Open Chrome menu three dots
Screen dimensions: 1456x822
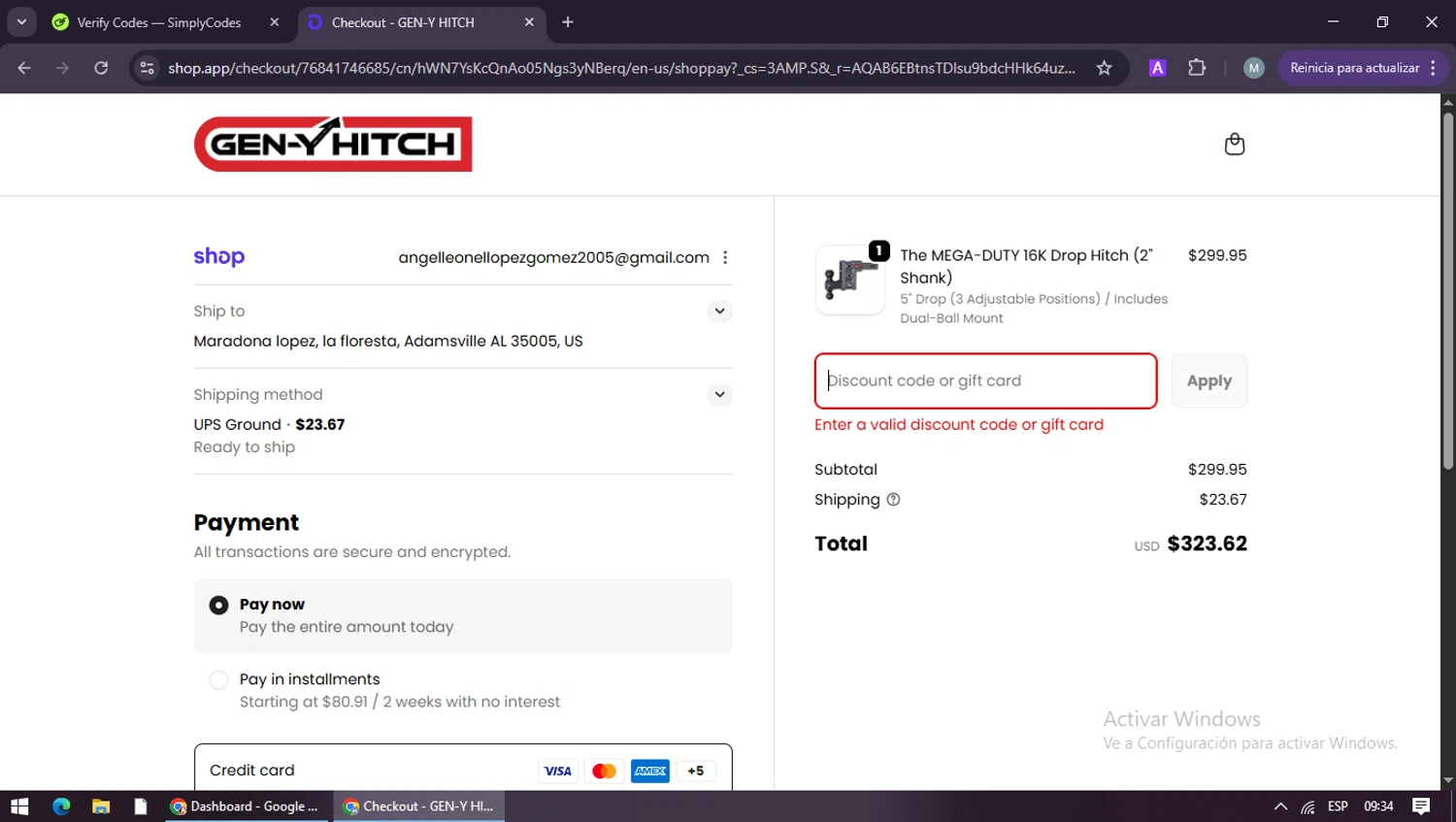(x=1434, y=68)
